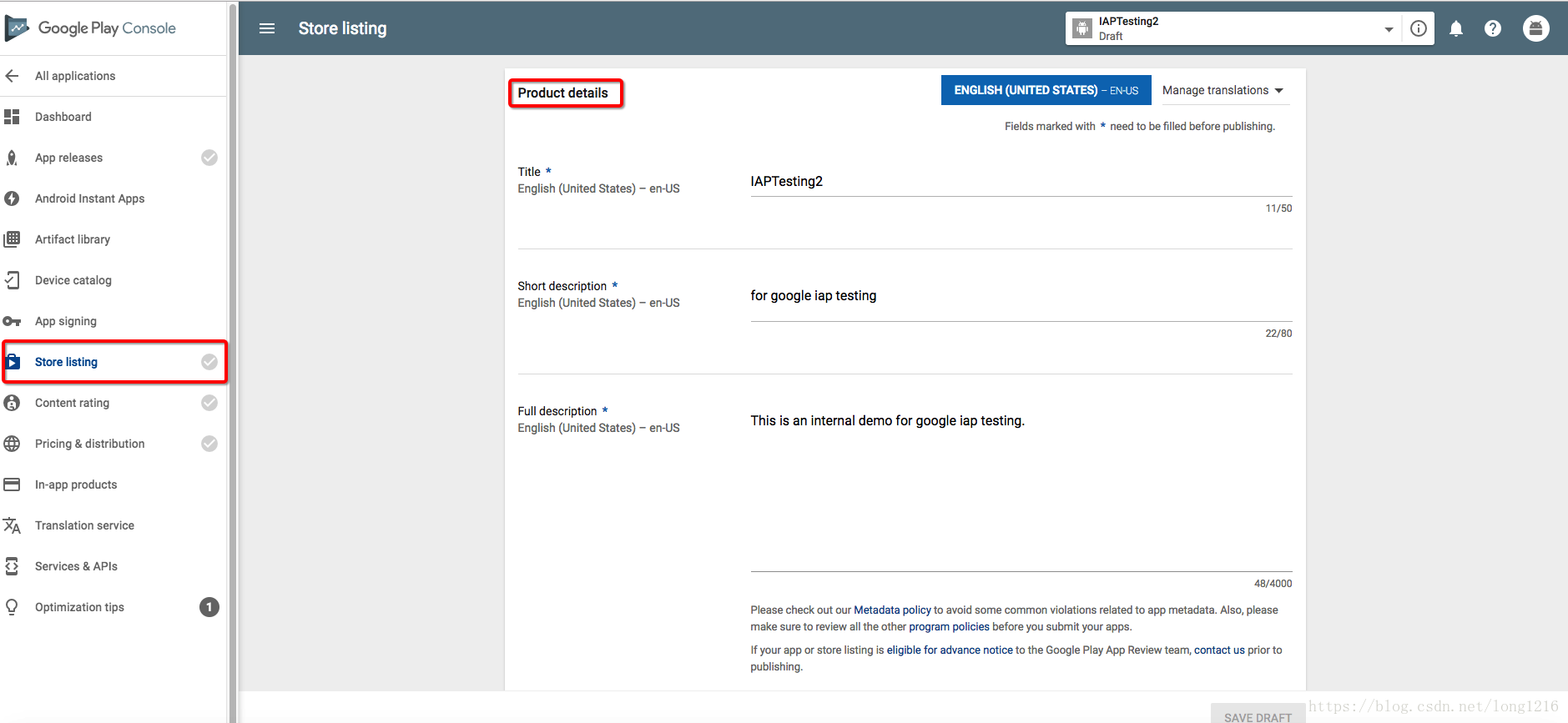
Task: Click the back arrow beside All applications
Action: point(12,76)
